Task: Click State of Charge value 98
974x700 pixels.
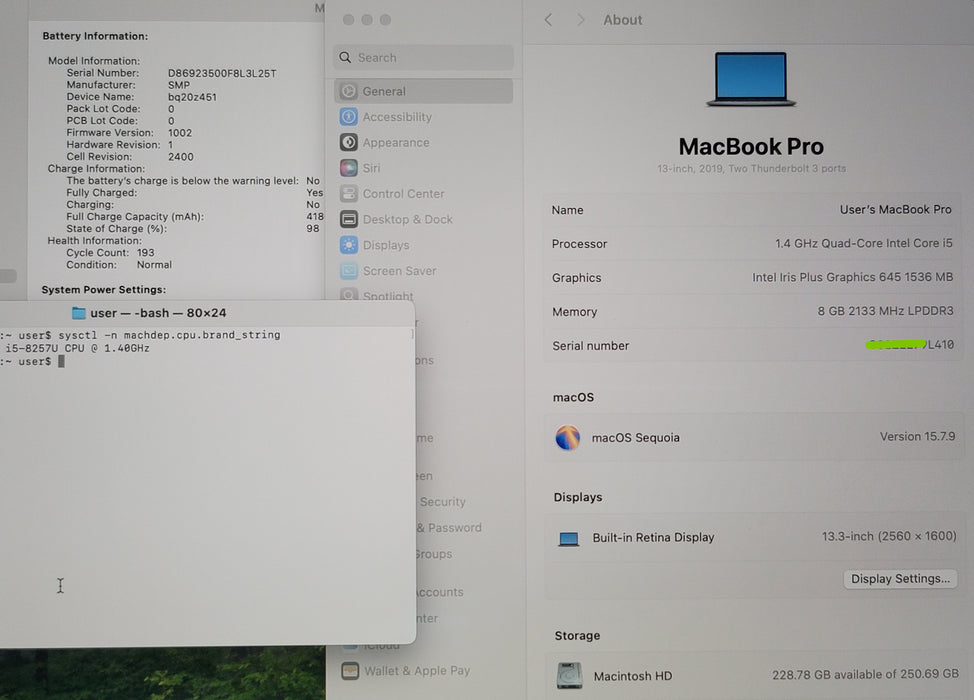Action: click(x=312, y=229)
